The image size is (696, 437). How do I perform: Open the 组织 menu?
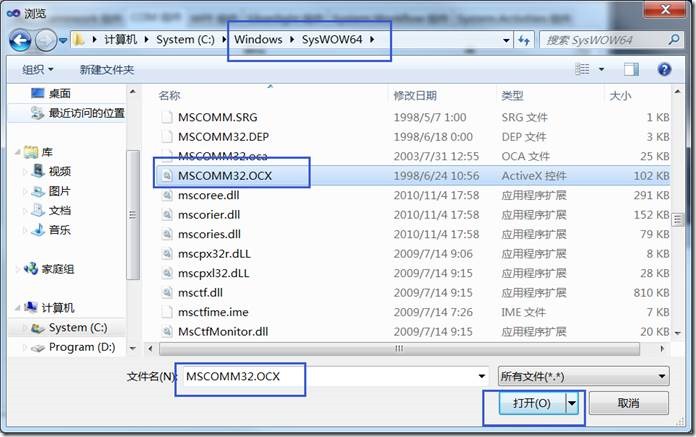click(x=38, y=70)
